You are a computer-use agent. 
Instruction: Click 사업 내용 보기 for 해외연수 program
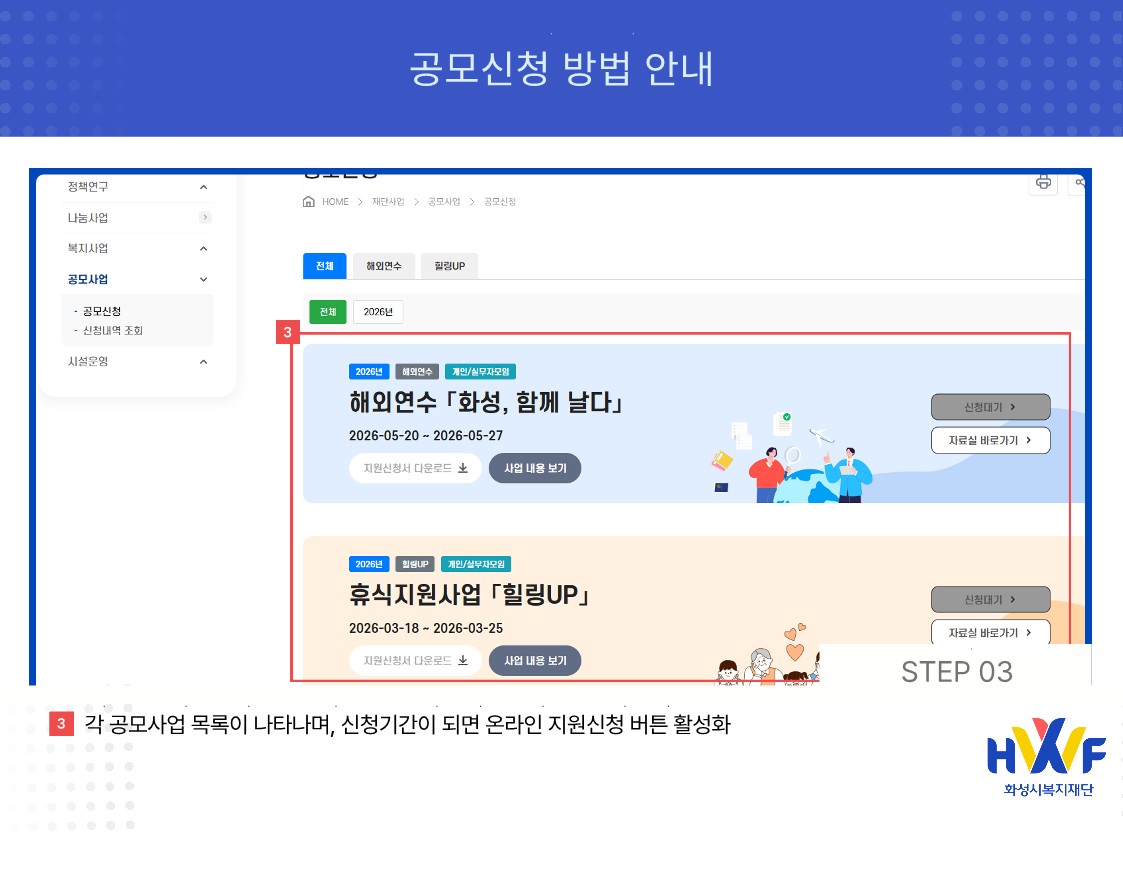(x=534, y=468)
